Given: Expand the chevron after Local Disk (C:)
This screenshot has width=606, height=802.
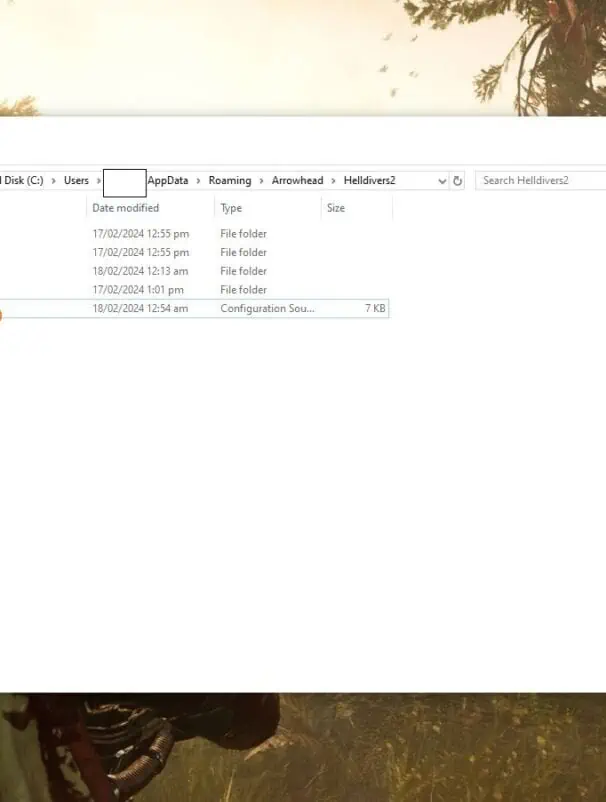Looking at the screenshot, I should coord(53,181).
